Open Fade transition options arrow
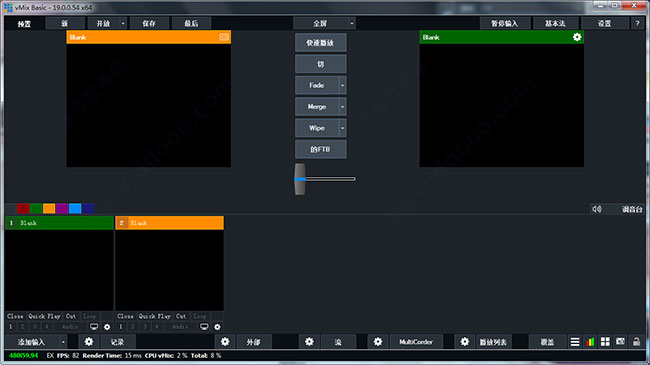Screen dimensions: 650x365 point(342,85)
